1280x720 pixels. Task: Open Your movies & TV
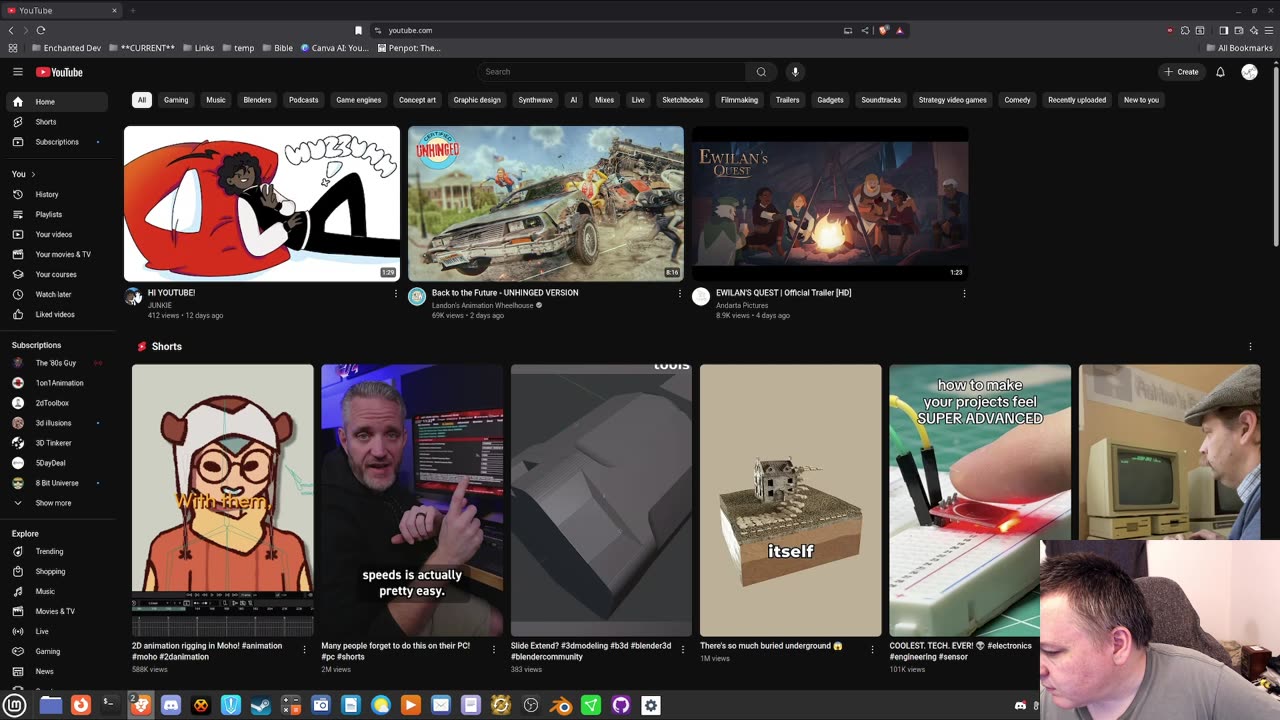55,254
